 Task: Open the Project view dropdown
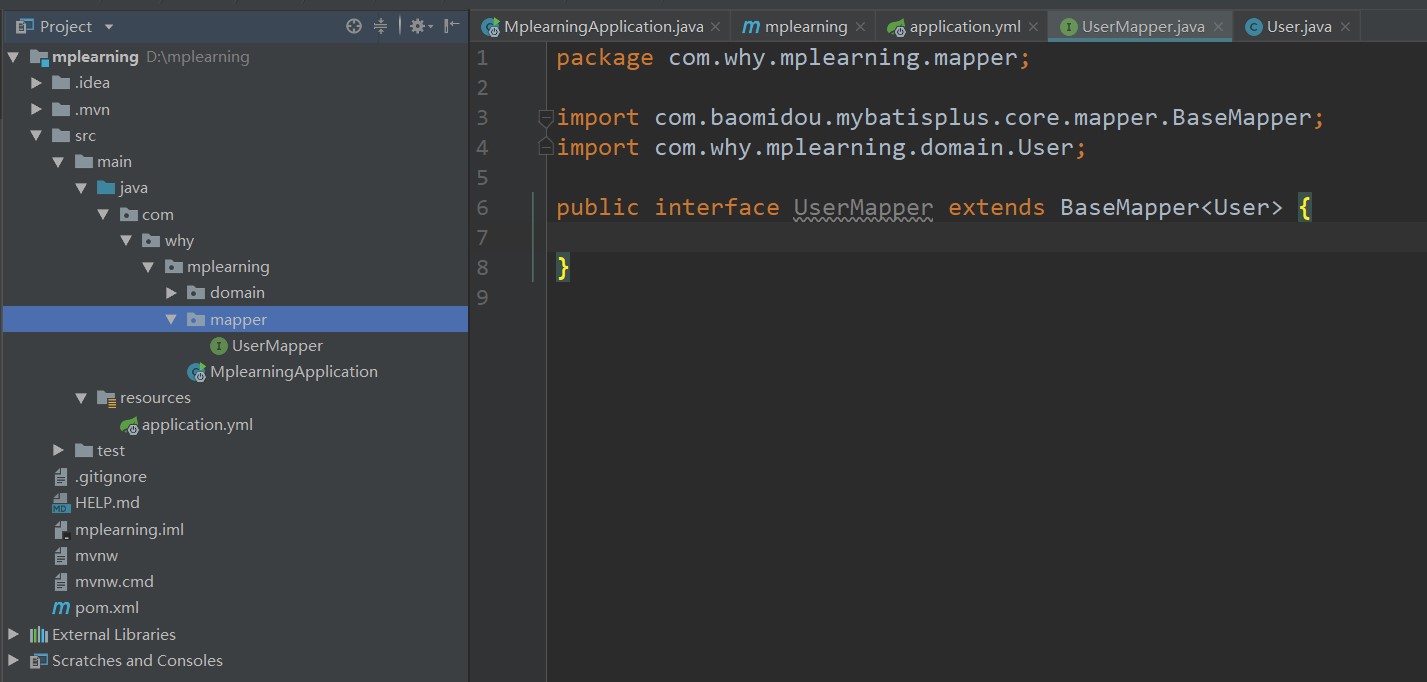[x=109, y=27]
